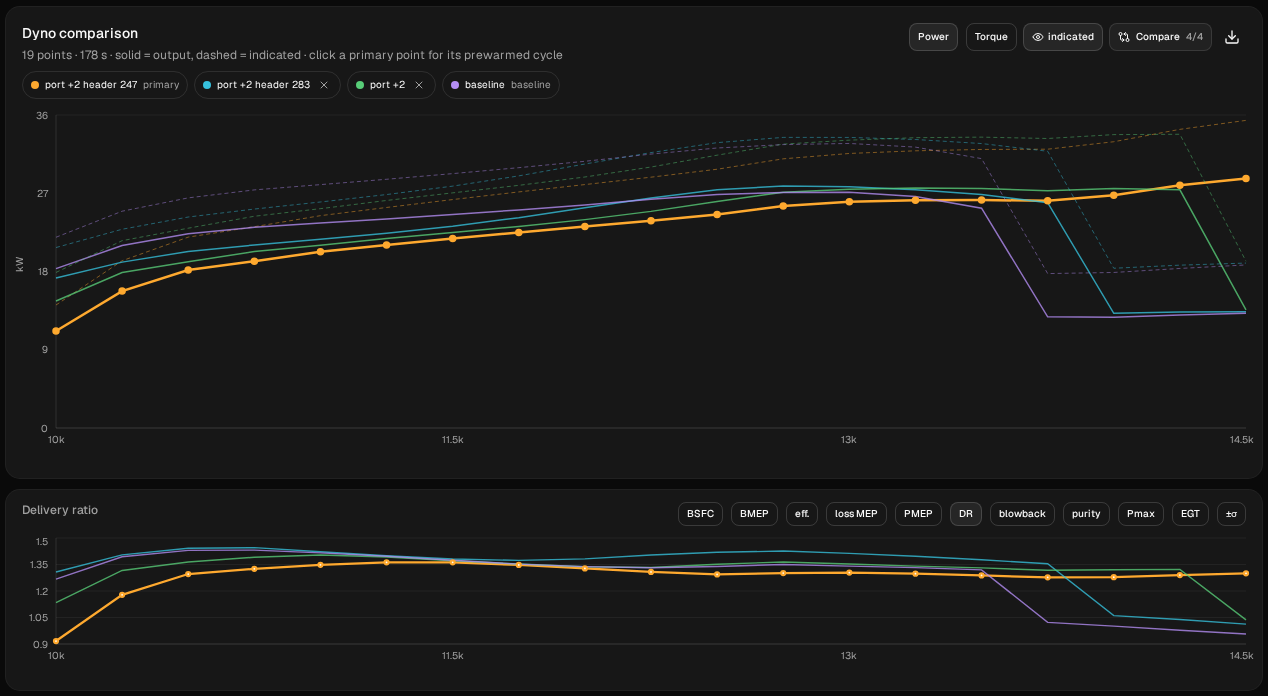This screenshot has width=1268, height=696.
Task: Click the primary delivery ratio point at 10k
Action: click(x=56, y=641)
